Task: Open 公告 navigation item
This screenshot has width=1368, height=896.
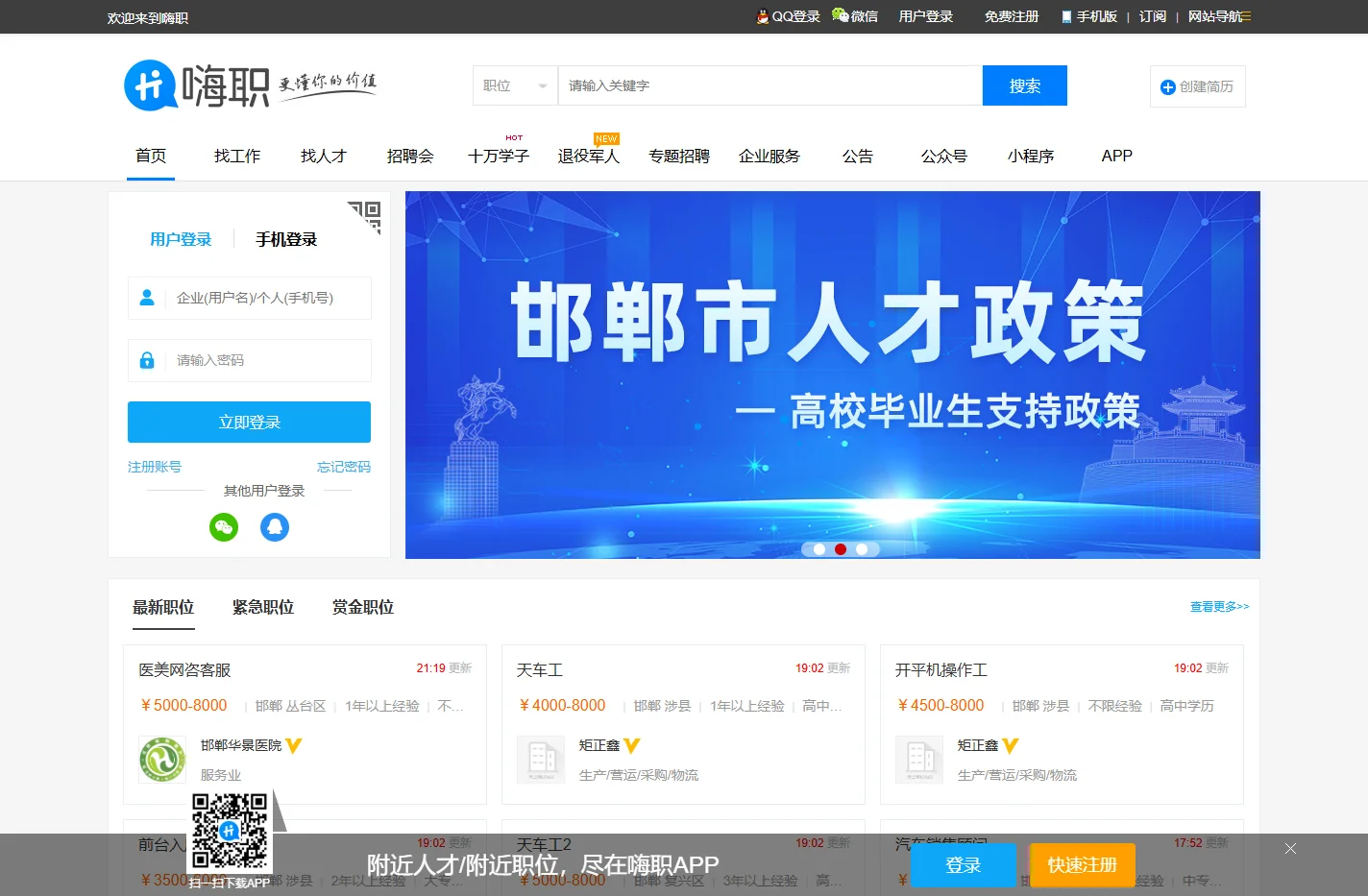Action: [x=858, y=156]
